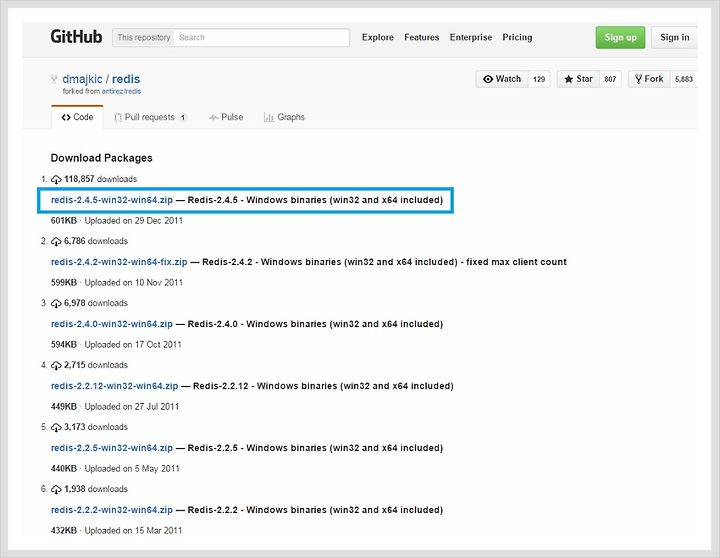720x558 pixels.
Task: Download redis-2.4.2-win32-win64-fix.zip
Action: [x=119, y=262]
